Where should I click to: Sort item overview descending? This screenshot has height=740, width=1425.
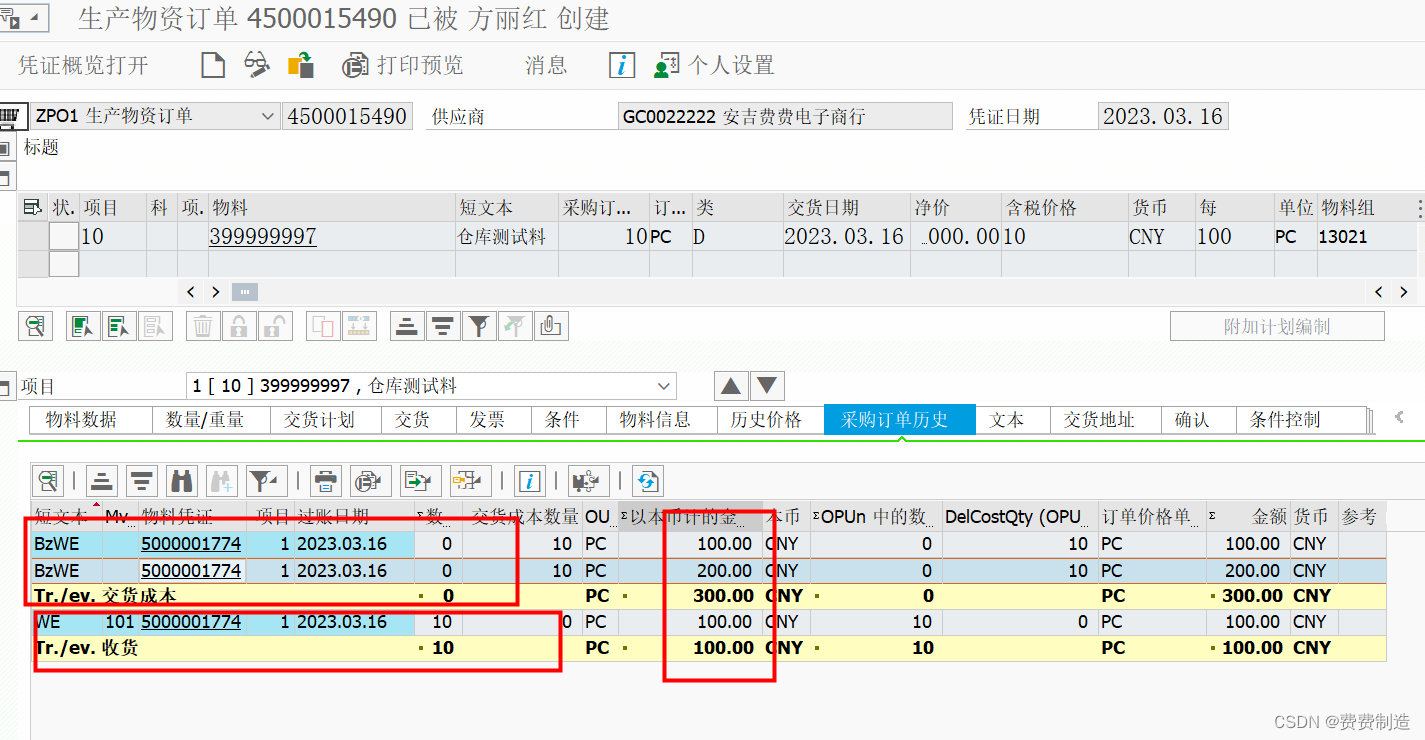[x=442, y=326]
